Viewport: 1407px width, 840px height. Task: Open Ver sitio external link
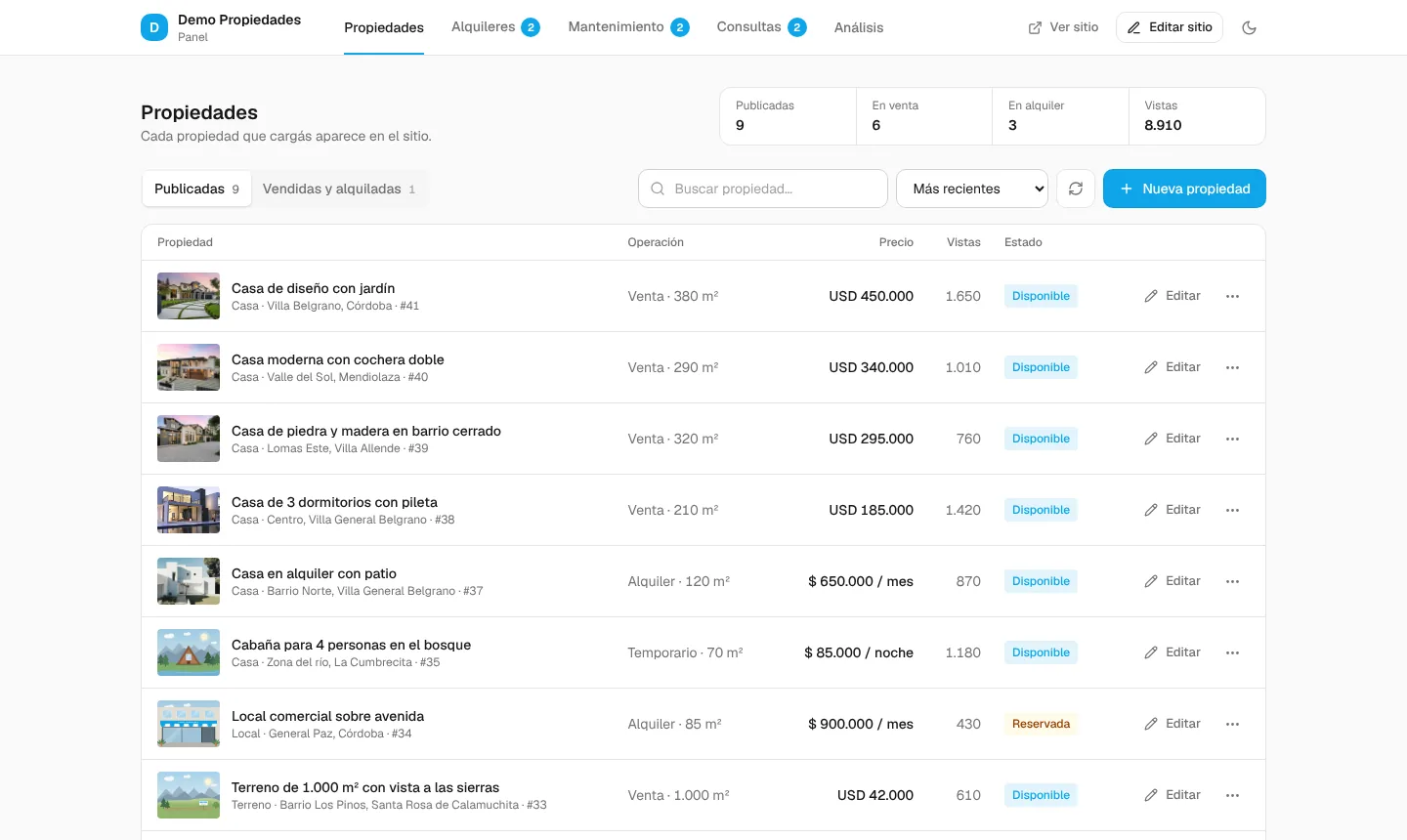(x=1063, y=27)
